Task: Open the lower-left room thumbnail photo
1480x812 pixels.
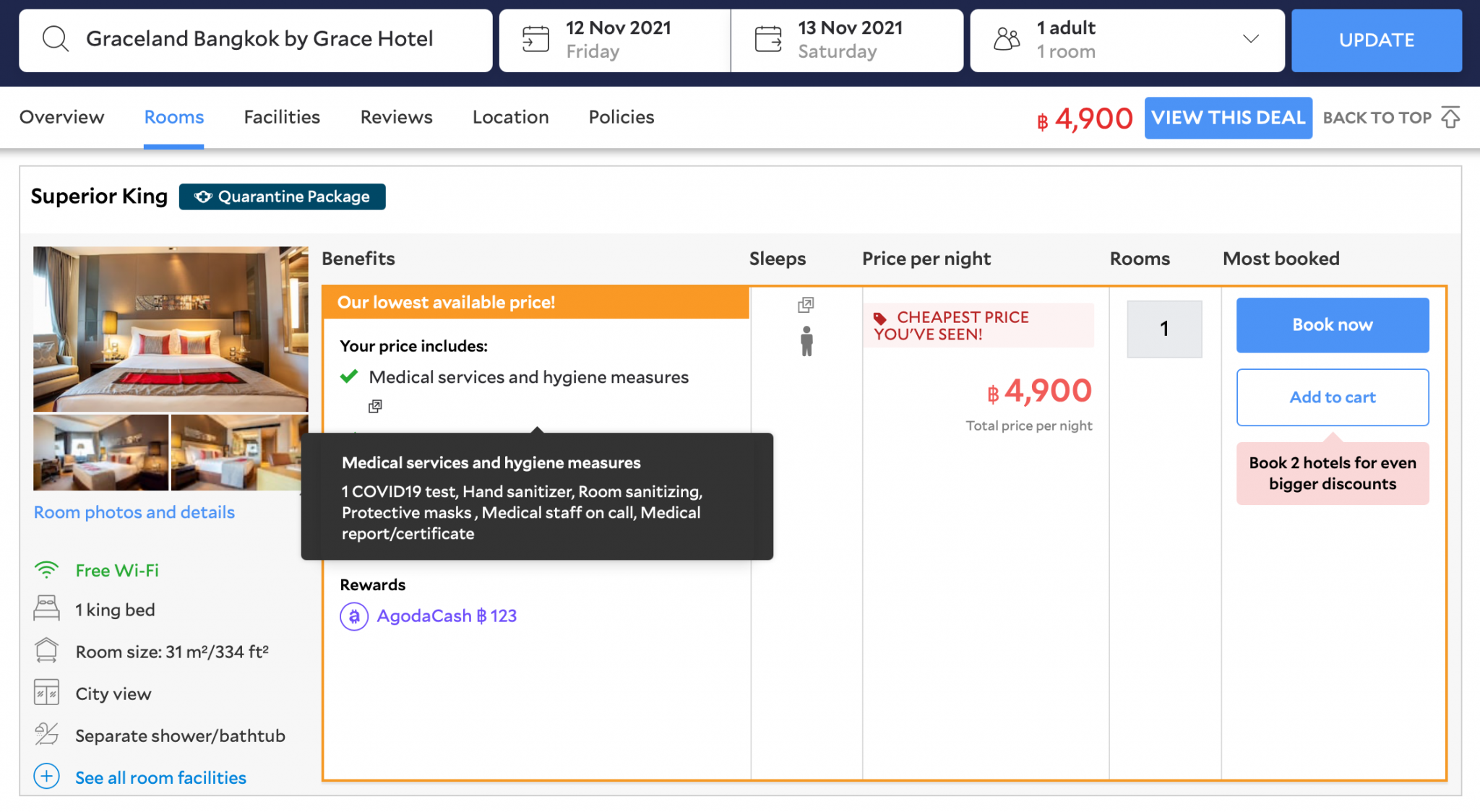Action: coord(100,452)
